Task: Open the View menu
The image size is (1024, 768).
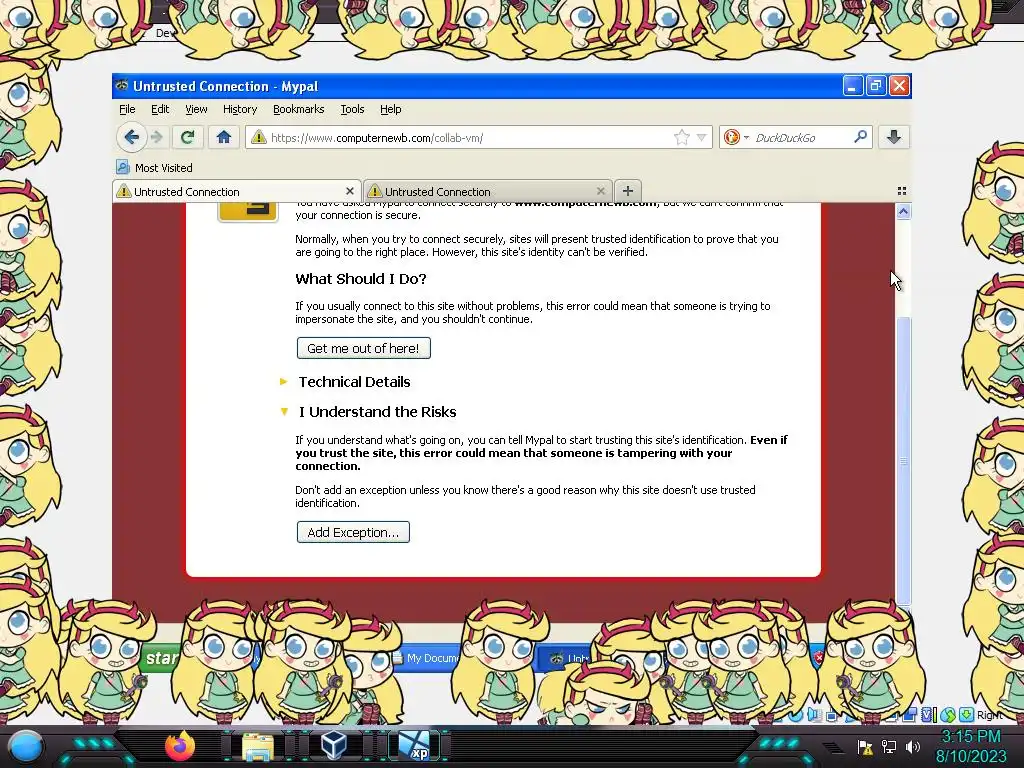Action: pos(196,109)
